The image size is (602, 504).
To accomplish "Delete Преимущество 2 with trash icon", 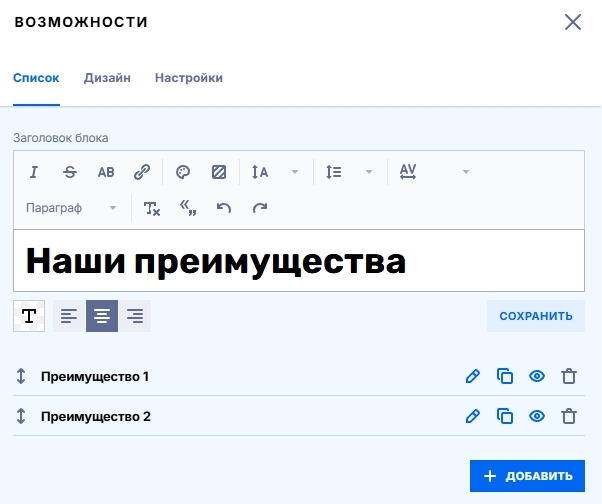I will [569, 416].
